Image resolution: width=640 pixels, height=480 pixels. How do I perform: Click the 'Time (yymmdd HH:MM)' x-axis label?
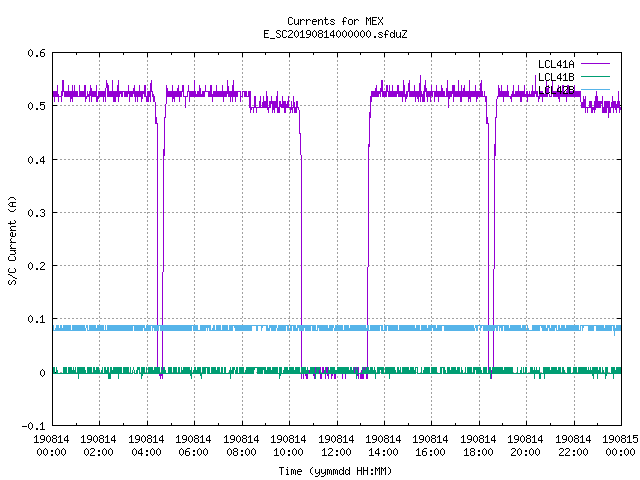[x=335, y=471]
